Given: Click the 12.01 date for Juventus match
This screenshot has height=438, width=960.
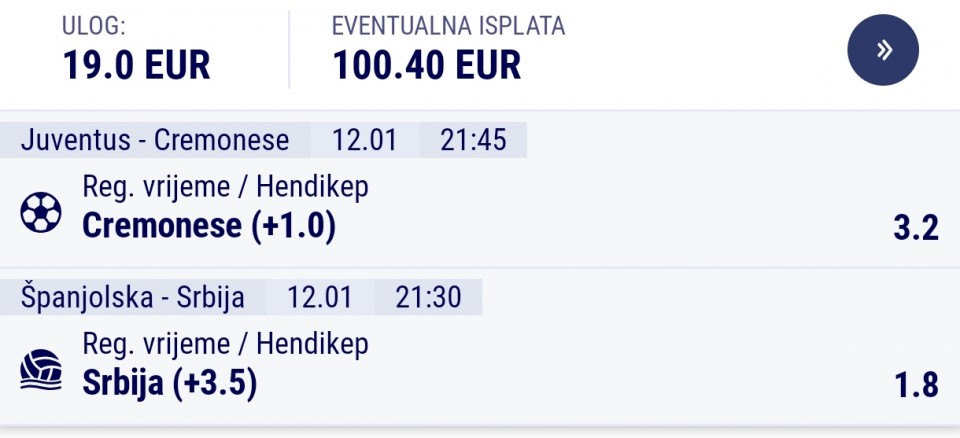Looking at the screenshot, I should 364,140.
